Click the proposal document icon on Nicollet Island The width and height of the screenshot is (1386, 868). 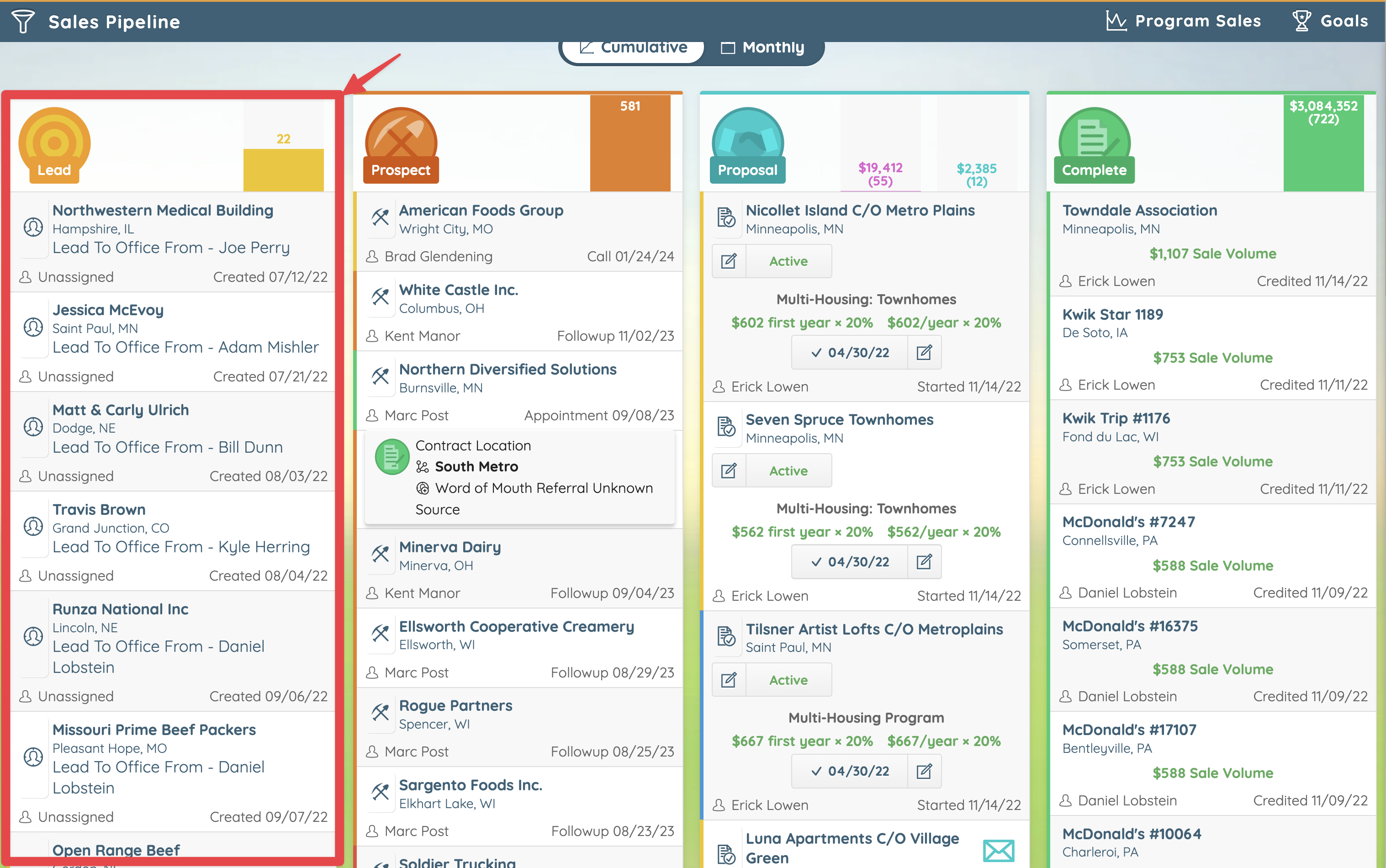click(726, 217)
